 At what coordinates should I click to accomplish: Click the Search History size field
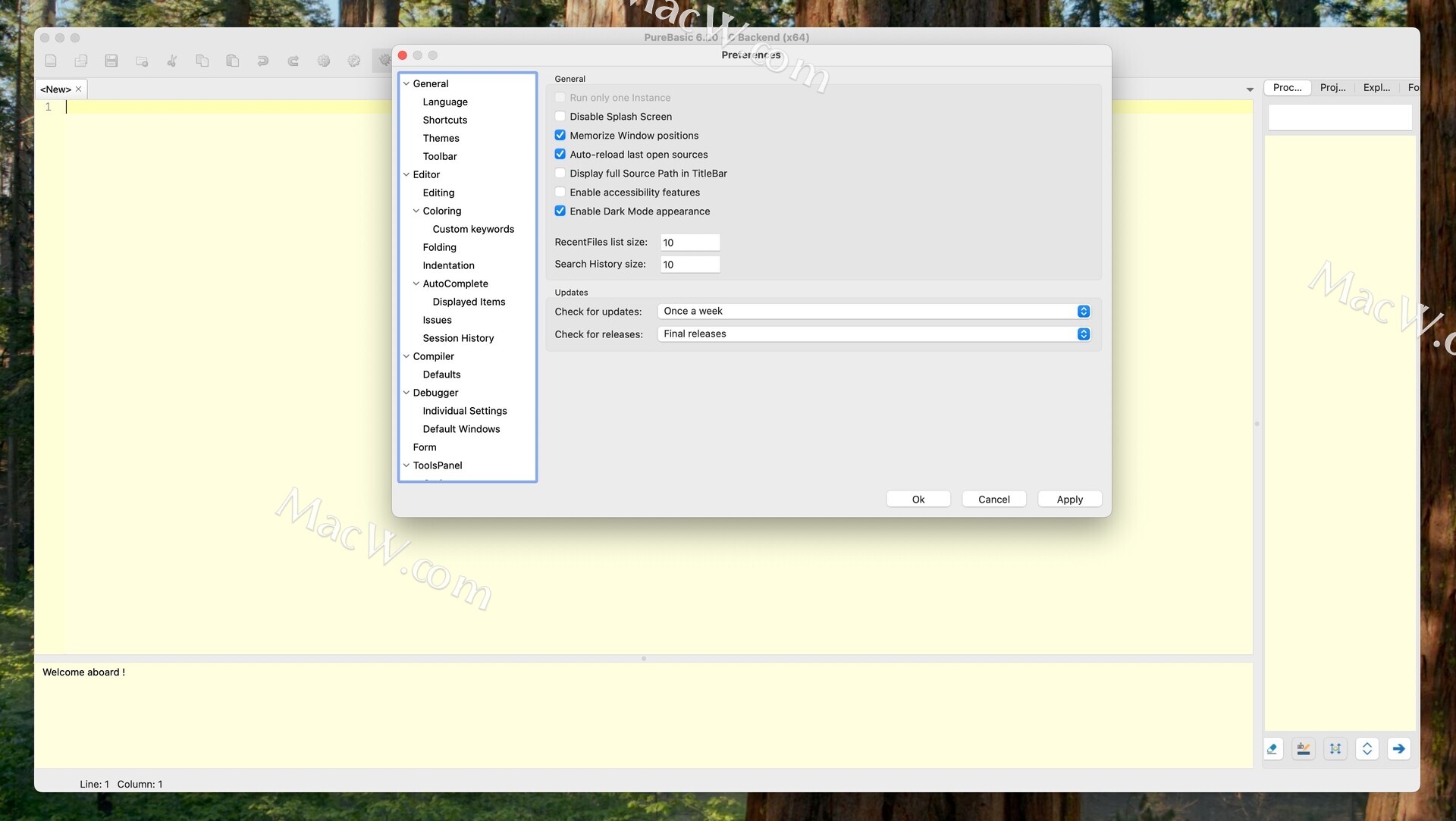point(690,265)
